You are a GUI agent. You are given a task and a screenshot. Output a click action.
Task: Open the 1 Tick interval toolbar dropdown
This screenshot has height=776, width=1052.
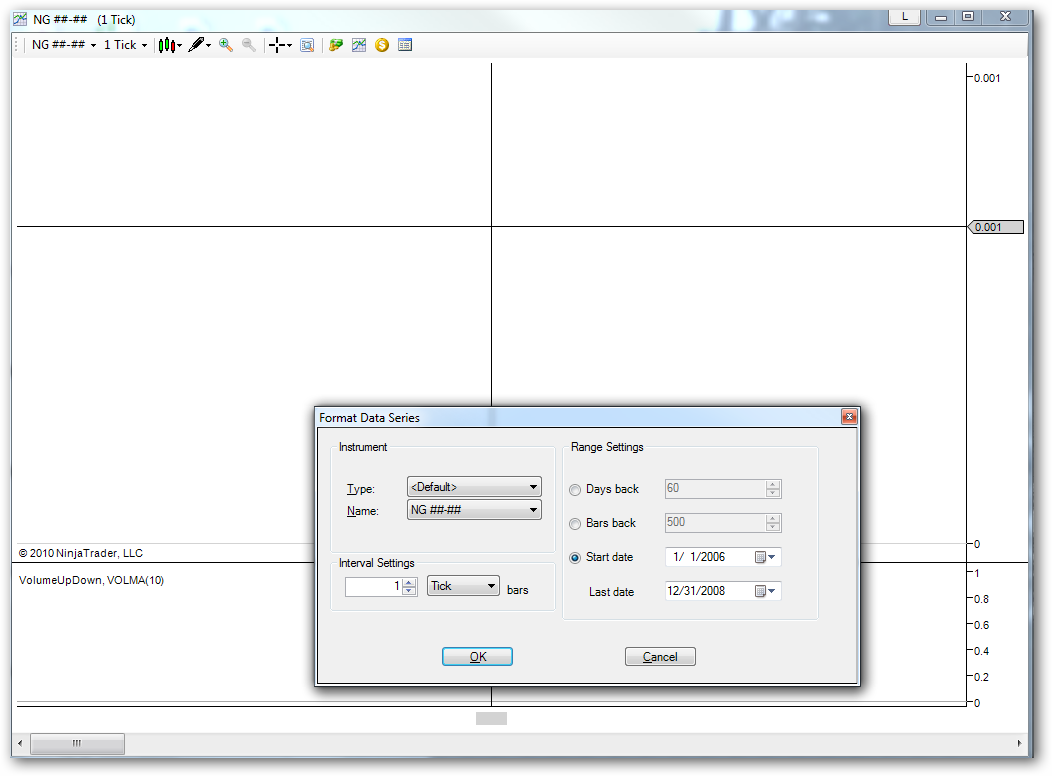[x=125, y=45]
